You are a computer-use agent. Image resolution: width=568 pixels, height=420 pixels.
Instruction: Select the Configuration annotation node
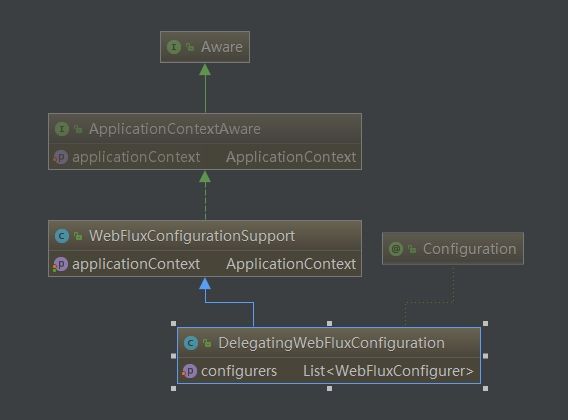[x=453, y=249]
